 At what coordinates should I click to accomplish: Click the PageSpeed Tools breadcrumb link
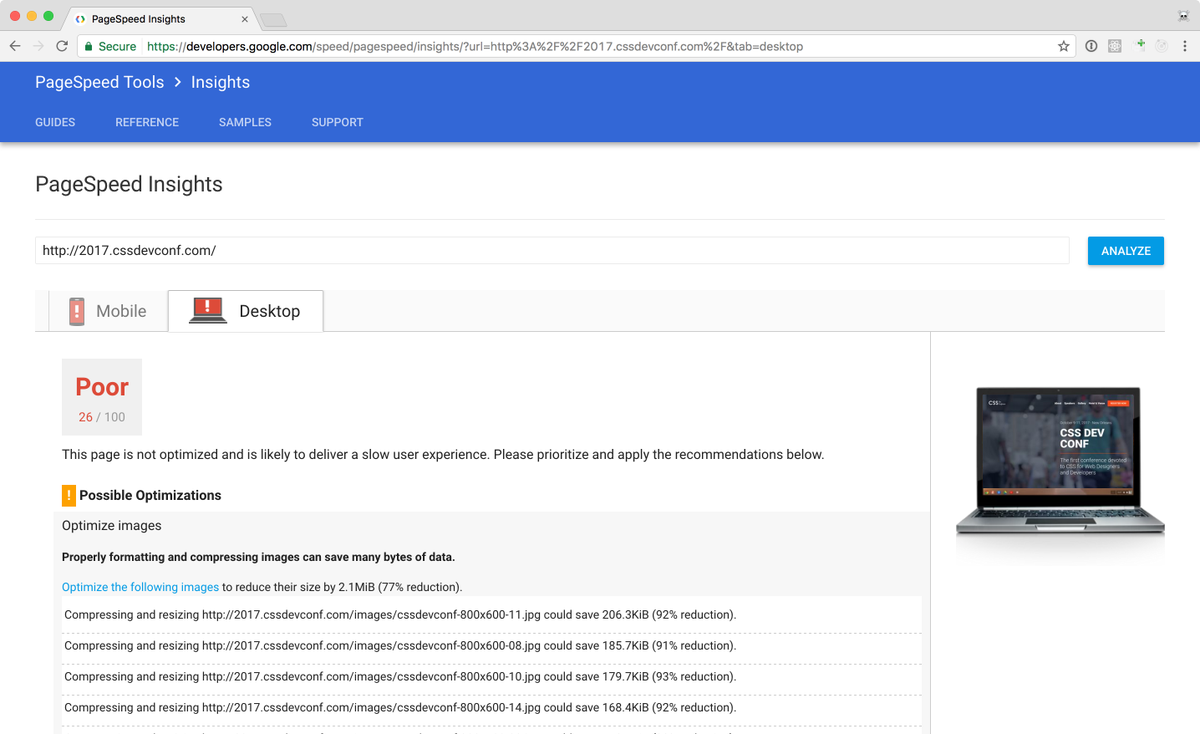tap(99, 82)
